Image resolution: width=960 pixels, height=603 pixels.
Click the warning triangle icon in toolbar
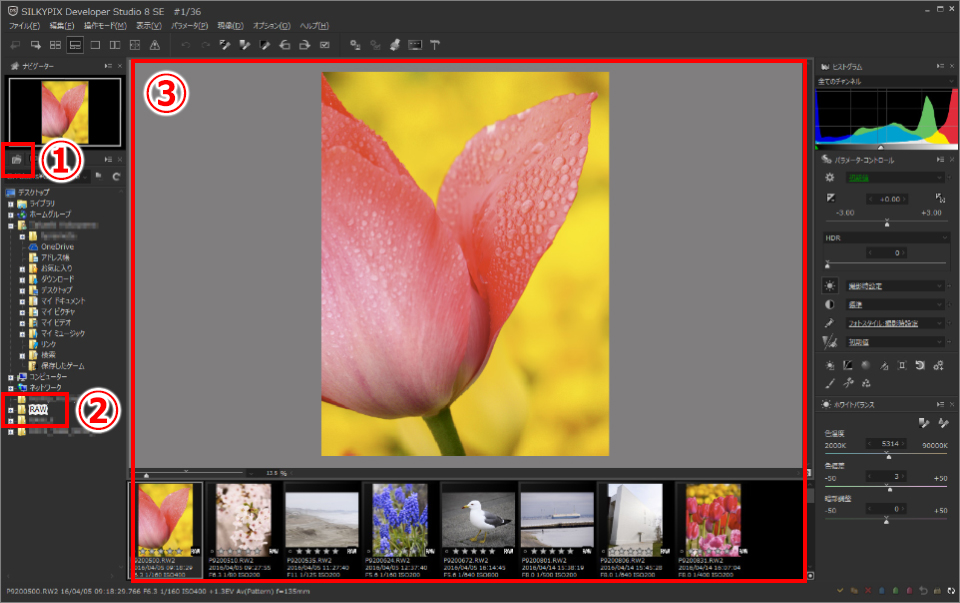[154, 45]
